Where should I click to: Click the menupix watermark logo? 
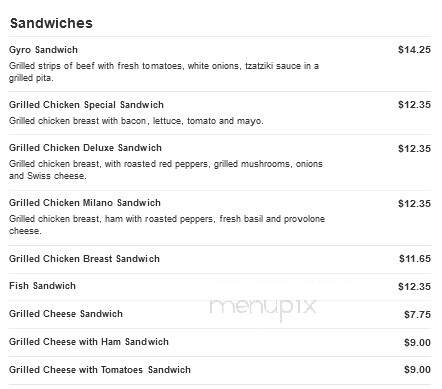pyautogui.click(x=262, y=308)
